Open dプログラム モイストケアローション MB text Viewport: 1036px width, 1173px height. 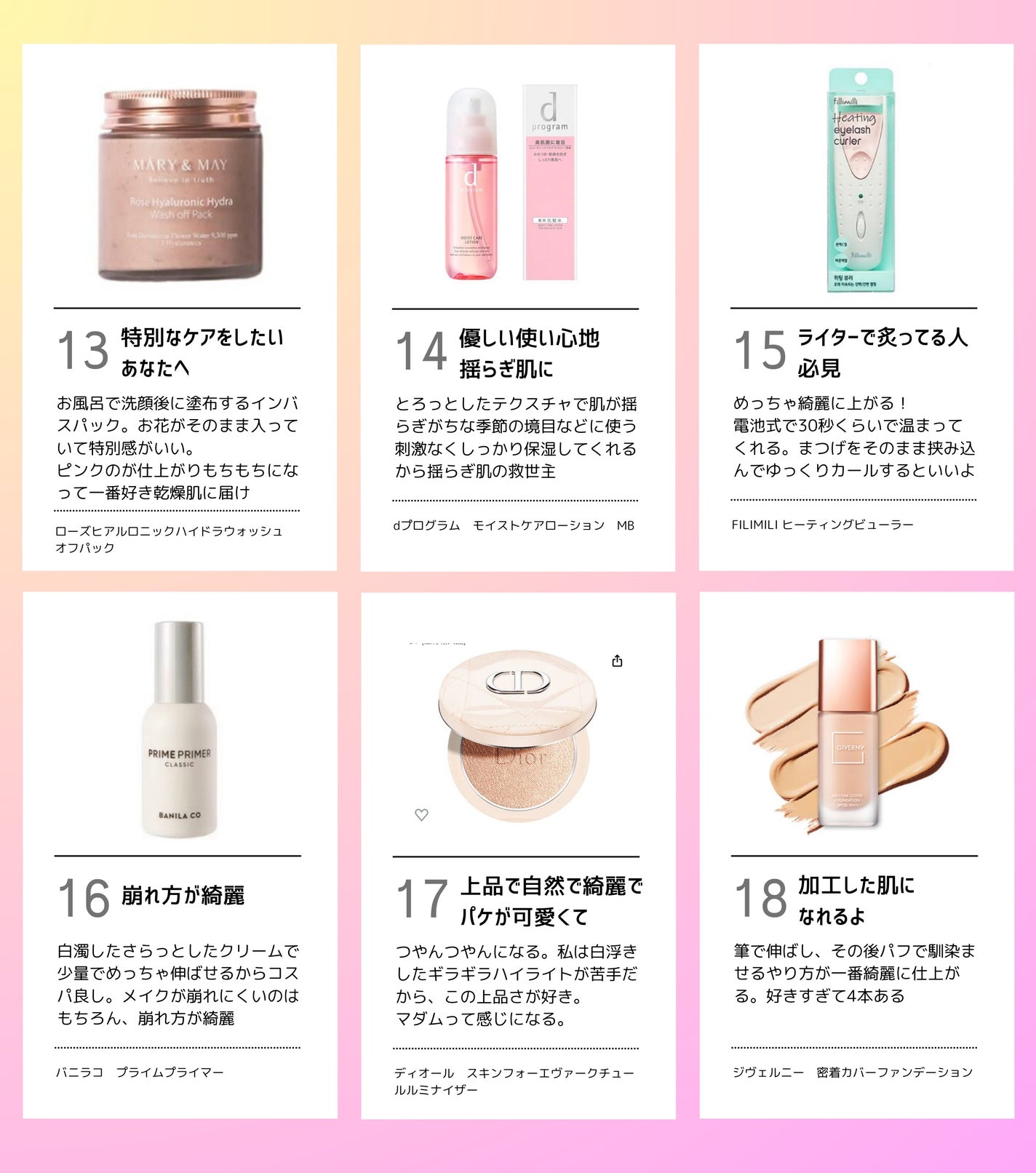click(x=514, y=525)
